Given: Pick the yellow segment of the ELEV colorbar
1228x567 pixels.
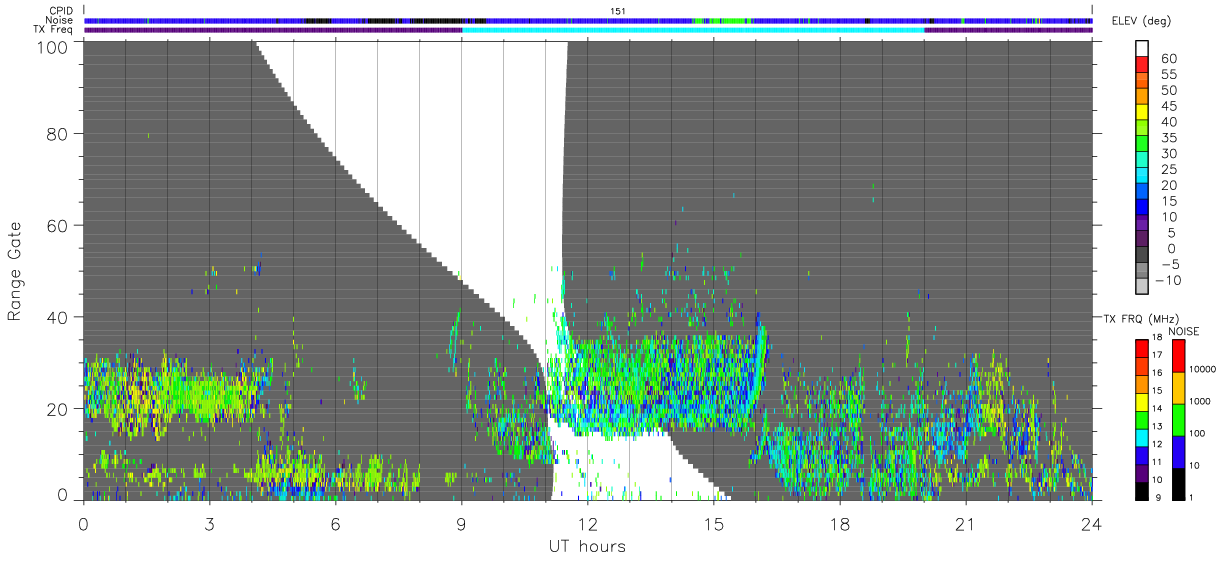Looking at the screenshot, I should coord(1142,114).
